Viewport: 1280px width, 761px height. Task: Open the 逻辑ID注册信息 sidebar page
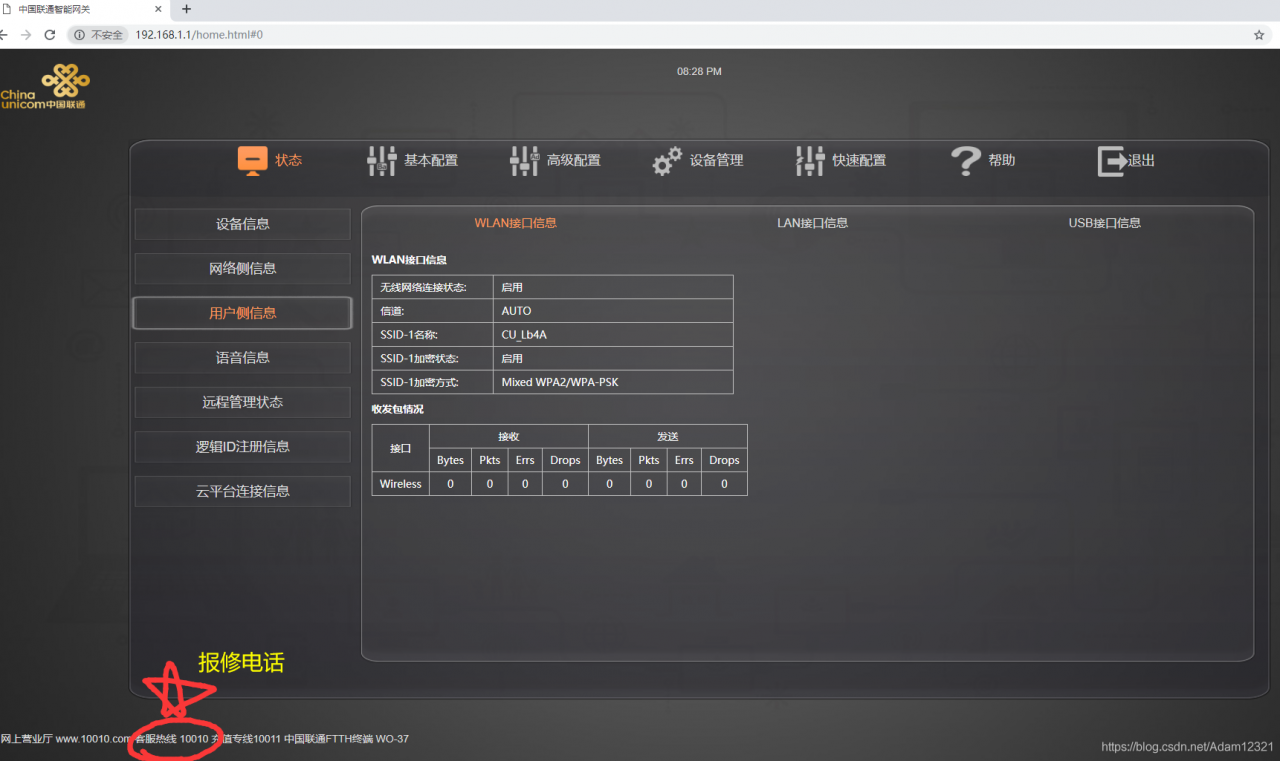243,447
